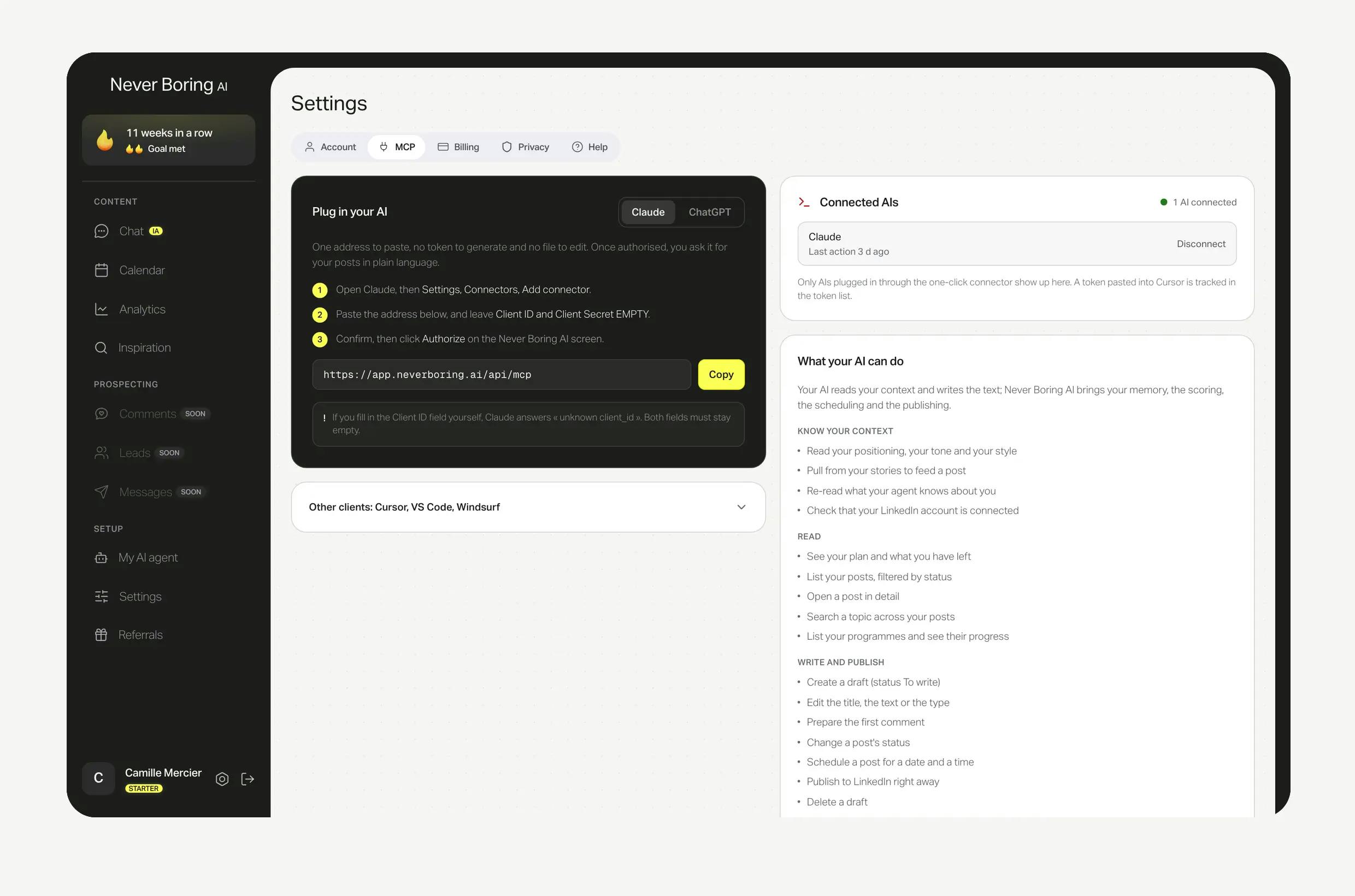Click the STARTER plan badge
Viewport: 1355px width, 896px height.
coord(144,788)
